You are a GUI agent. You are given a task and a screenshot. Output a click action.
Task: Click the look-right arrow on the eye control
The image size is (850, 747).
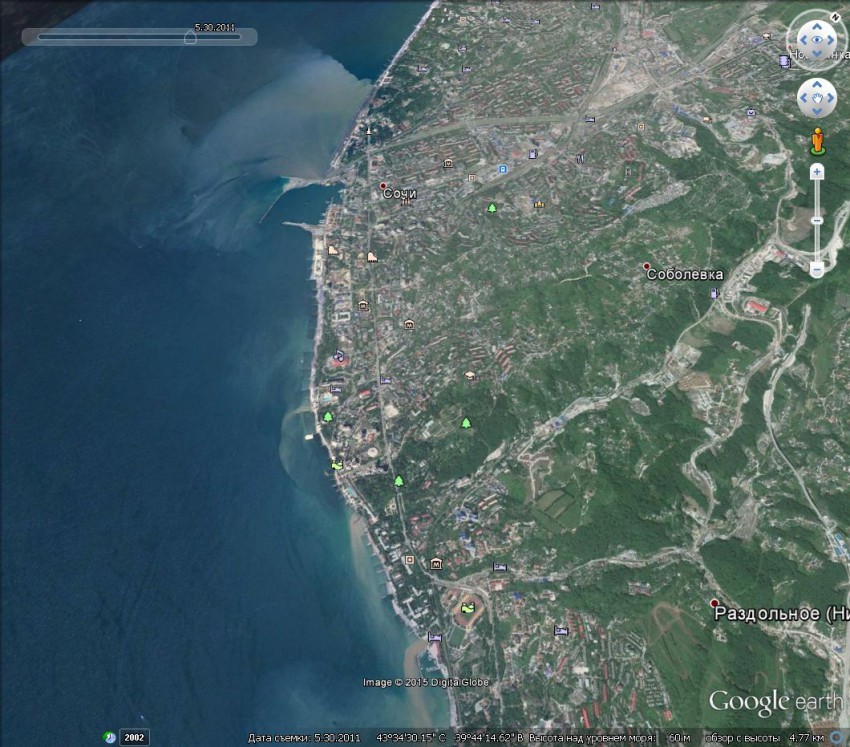tap(832, 42)
